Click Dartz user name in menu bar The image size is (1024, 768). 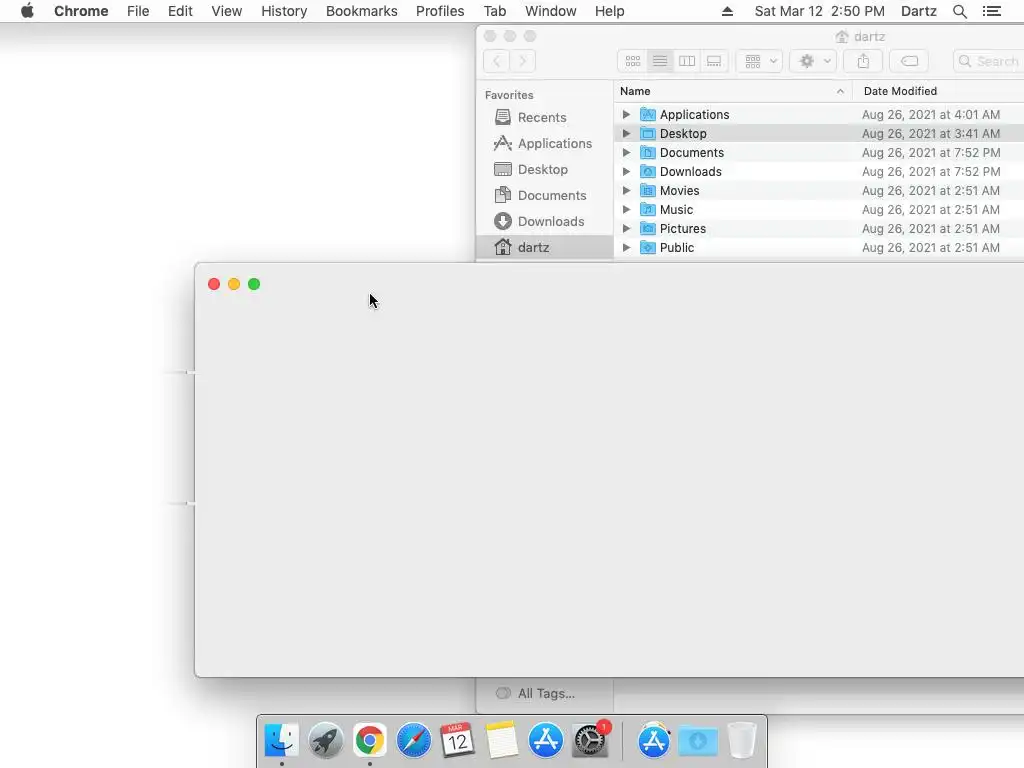(x=918, y=11)
